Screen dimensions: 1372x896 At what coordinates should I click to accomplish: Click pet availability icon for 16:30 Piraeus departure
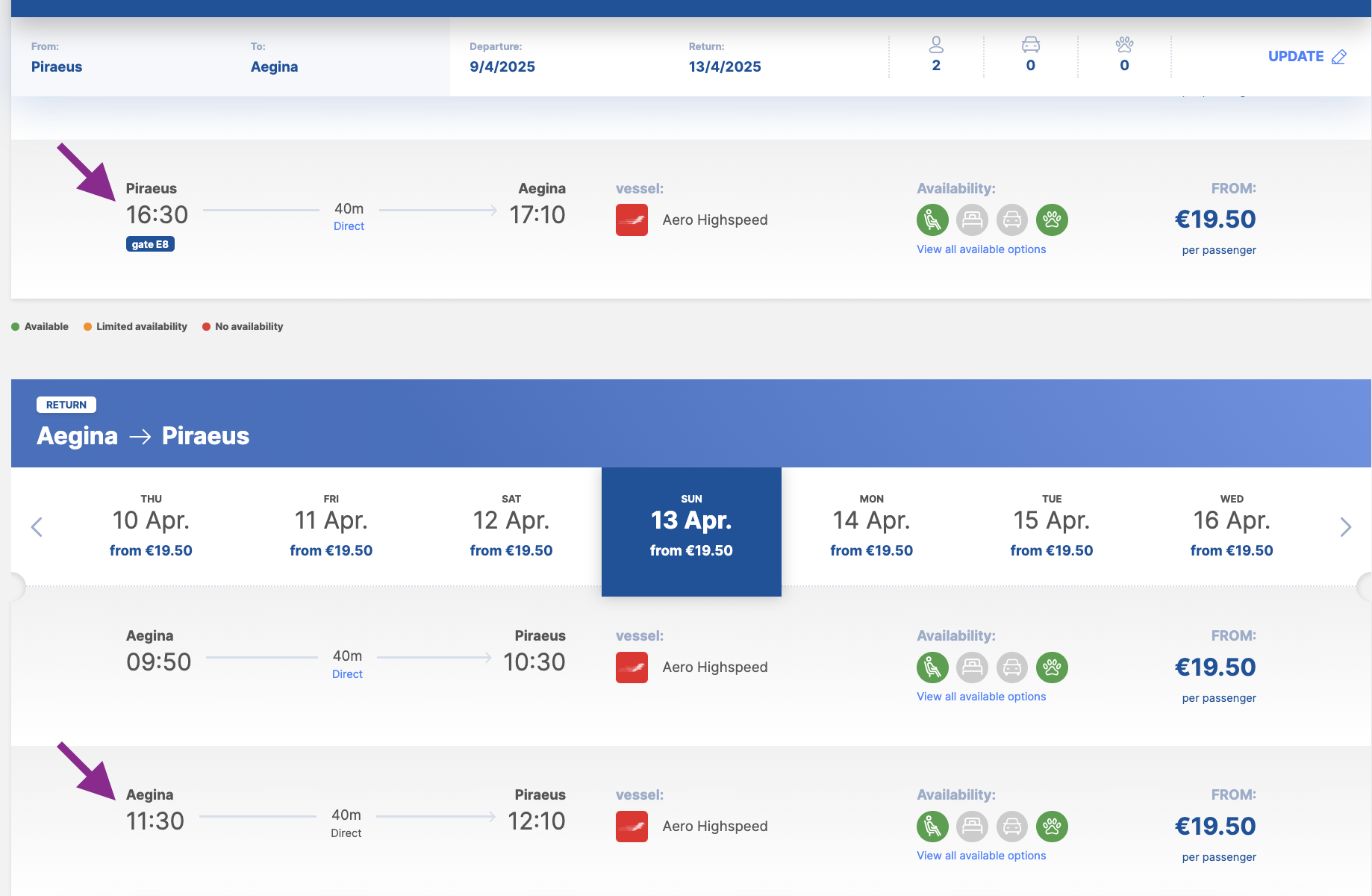click(x=1052, y=220)
